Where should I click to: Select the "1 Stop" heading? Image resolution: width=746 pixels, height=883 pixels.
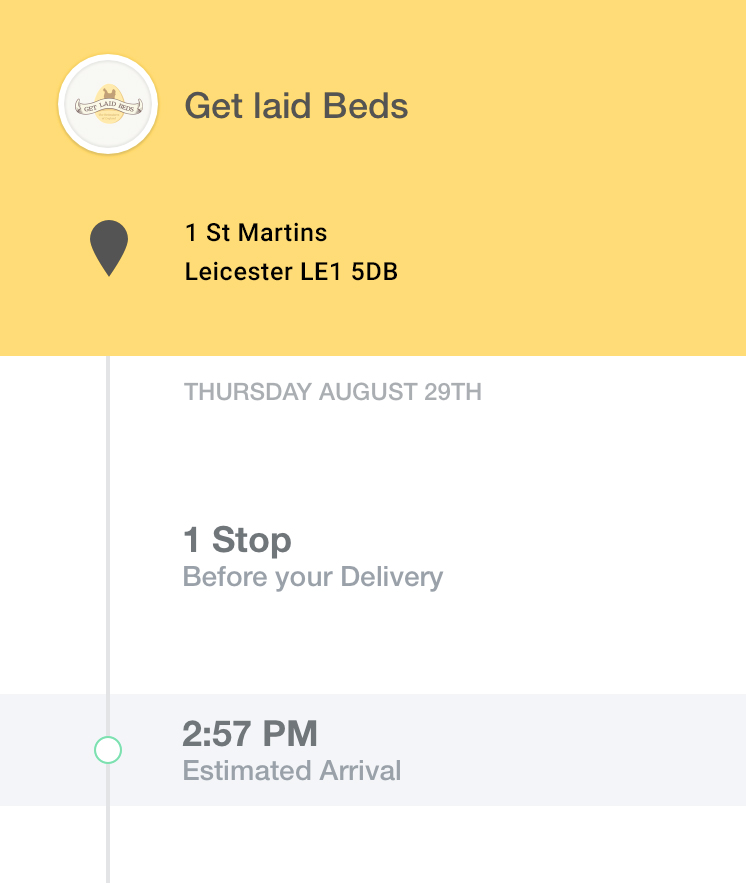point(237,541)
